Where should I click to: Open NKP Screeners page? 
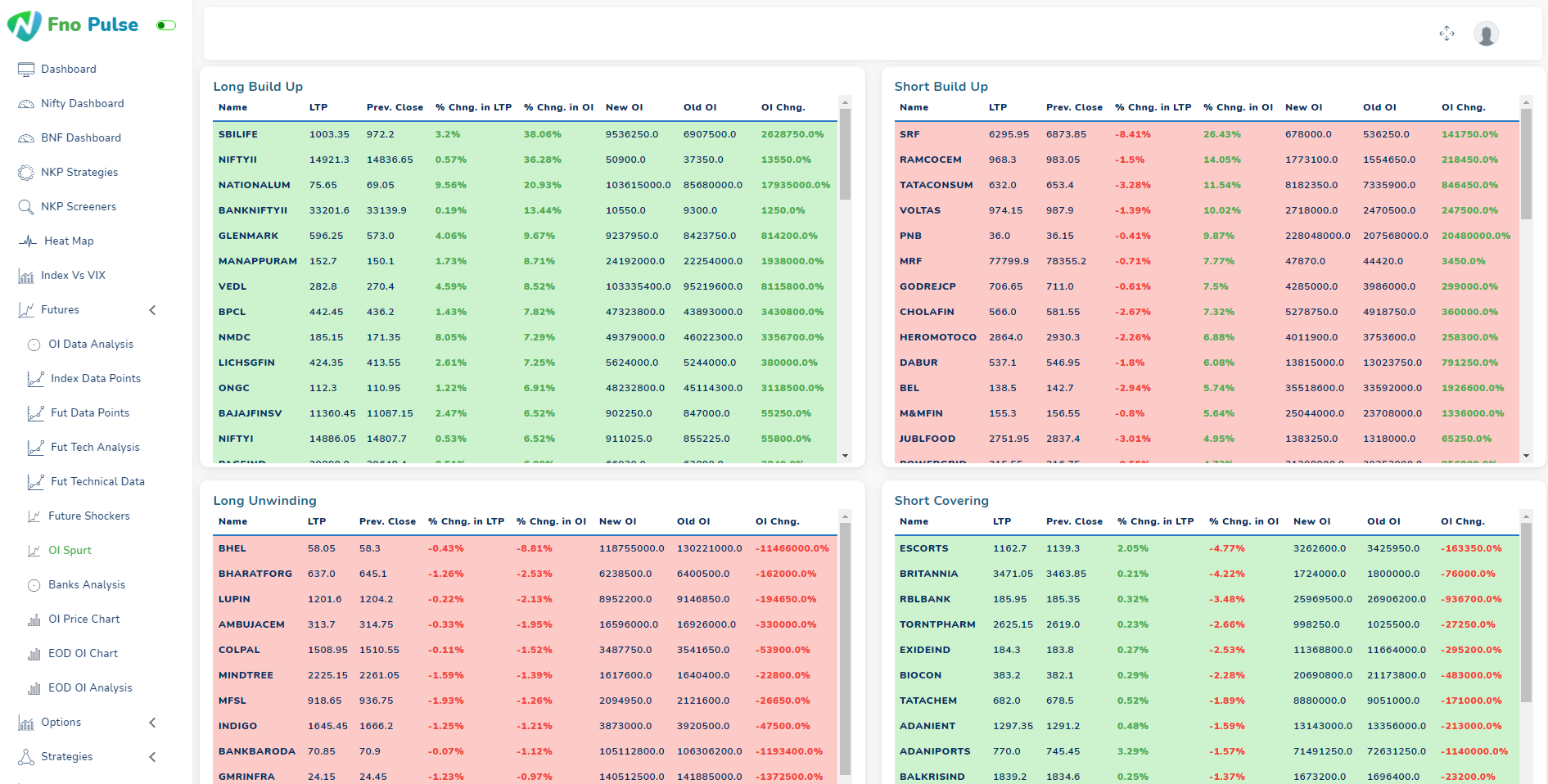pos(79,207)
